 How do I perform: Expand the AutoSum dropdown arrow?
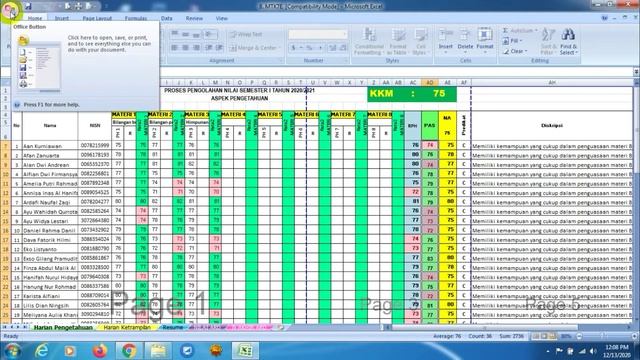536,31
